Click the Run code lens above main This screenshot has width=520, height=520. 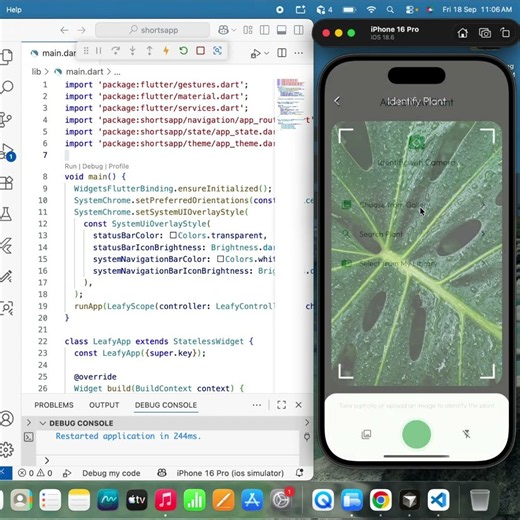click(x=70, y=166)
